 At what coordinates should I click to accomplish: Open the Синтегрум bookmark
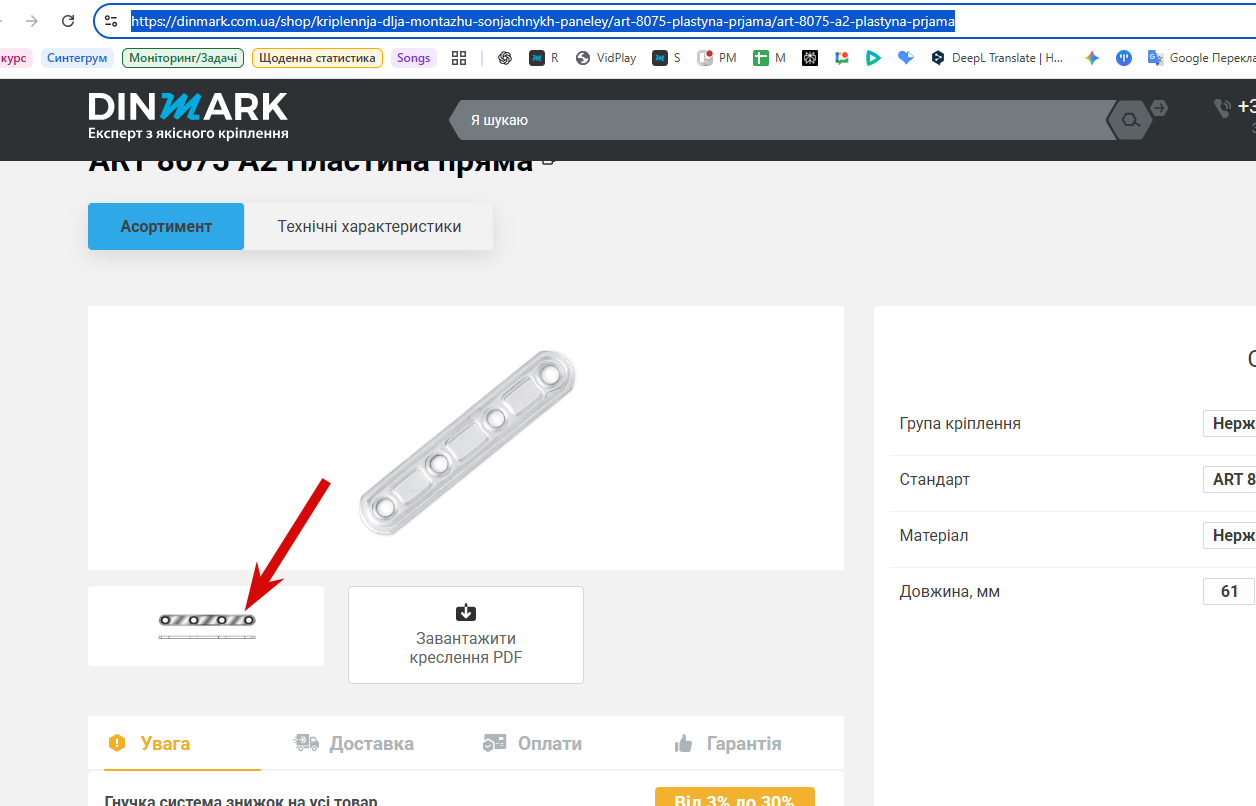point(77,58)
